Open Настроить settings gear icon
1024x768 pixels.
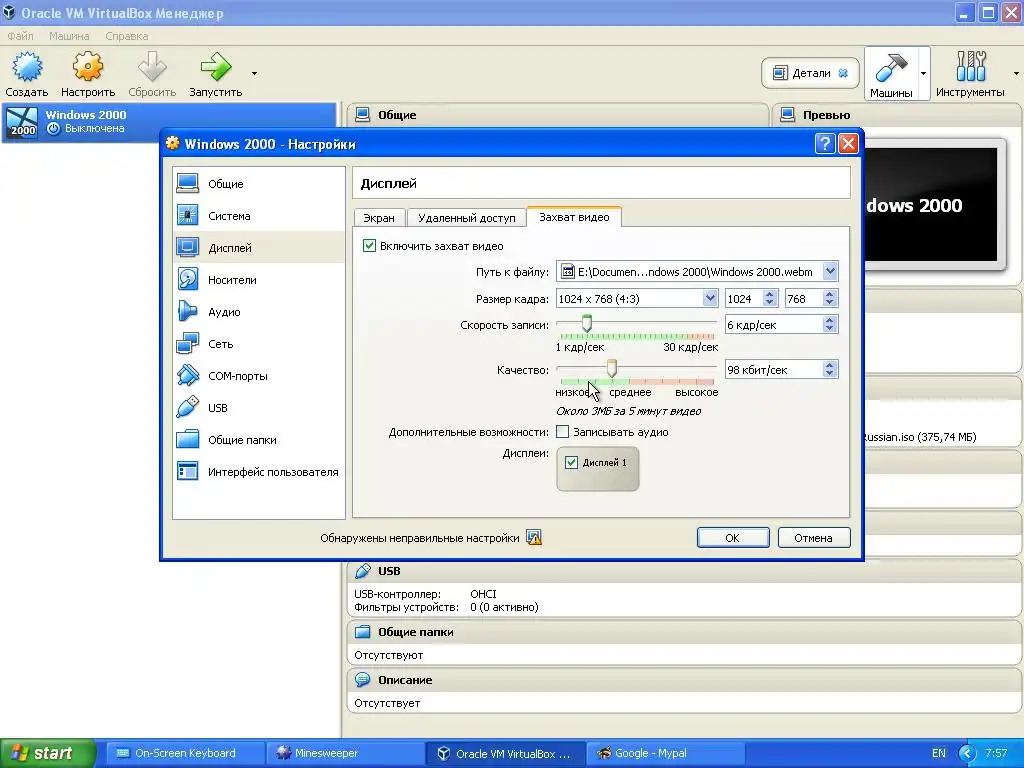pyautogui.click(x=88, y=67)
